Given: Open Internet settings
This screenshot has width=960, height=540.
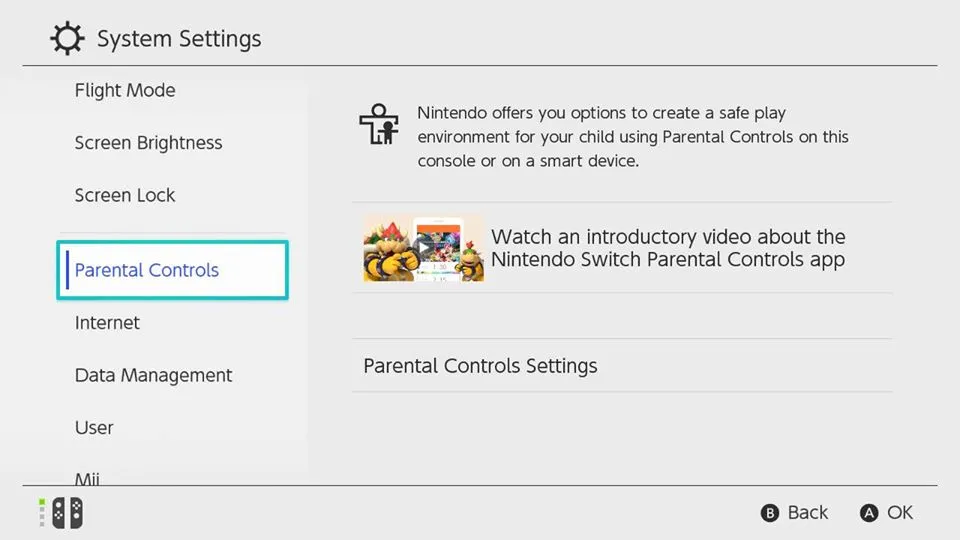Looking at the screenshot, I should [107, 323].
